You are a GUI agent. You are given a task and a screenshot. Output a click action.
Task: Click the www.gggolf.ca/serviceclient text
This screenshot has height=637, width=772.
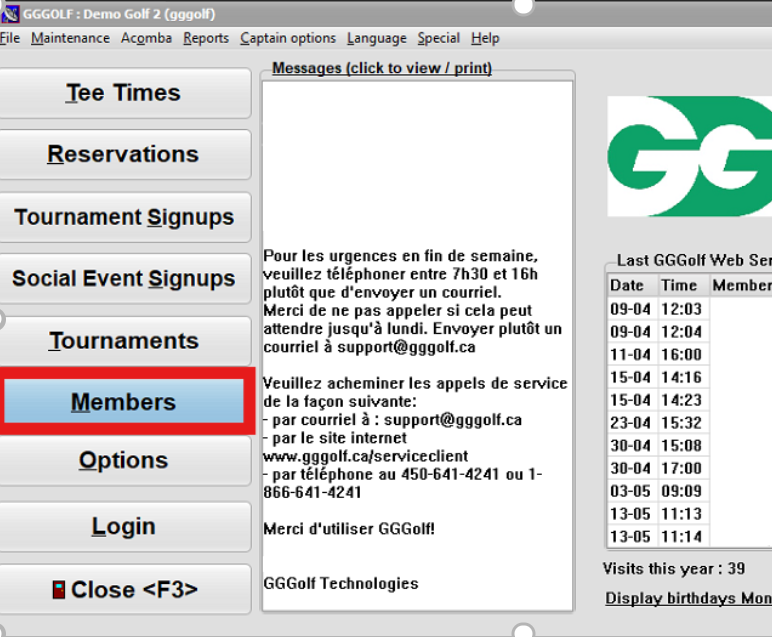coord(366,456)
